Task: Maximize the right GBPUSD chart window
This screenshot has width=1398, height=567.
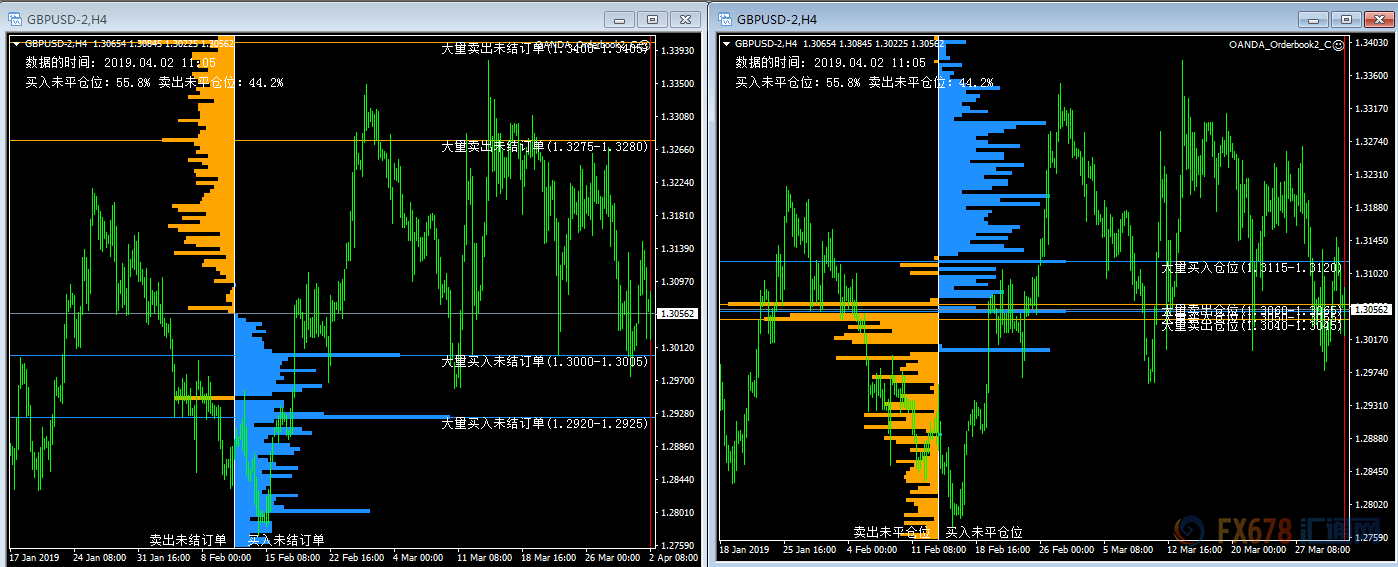Action: (1345, 19)
